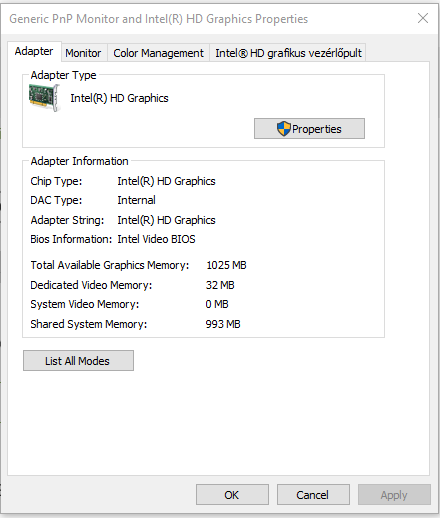Click the Intel(R) HD Graphics adapter name

[x=119, y=98]
